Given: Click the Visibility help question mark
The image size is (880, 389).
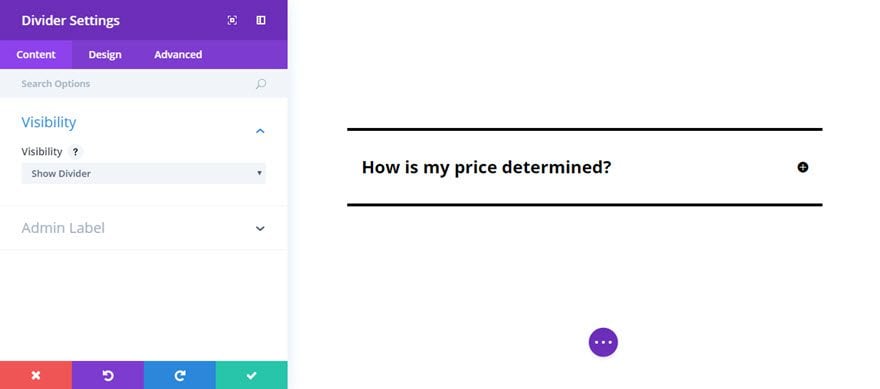Looking at the screenshot, I should pos(75,152).
